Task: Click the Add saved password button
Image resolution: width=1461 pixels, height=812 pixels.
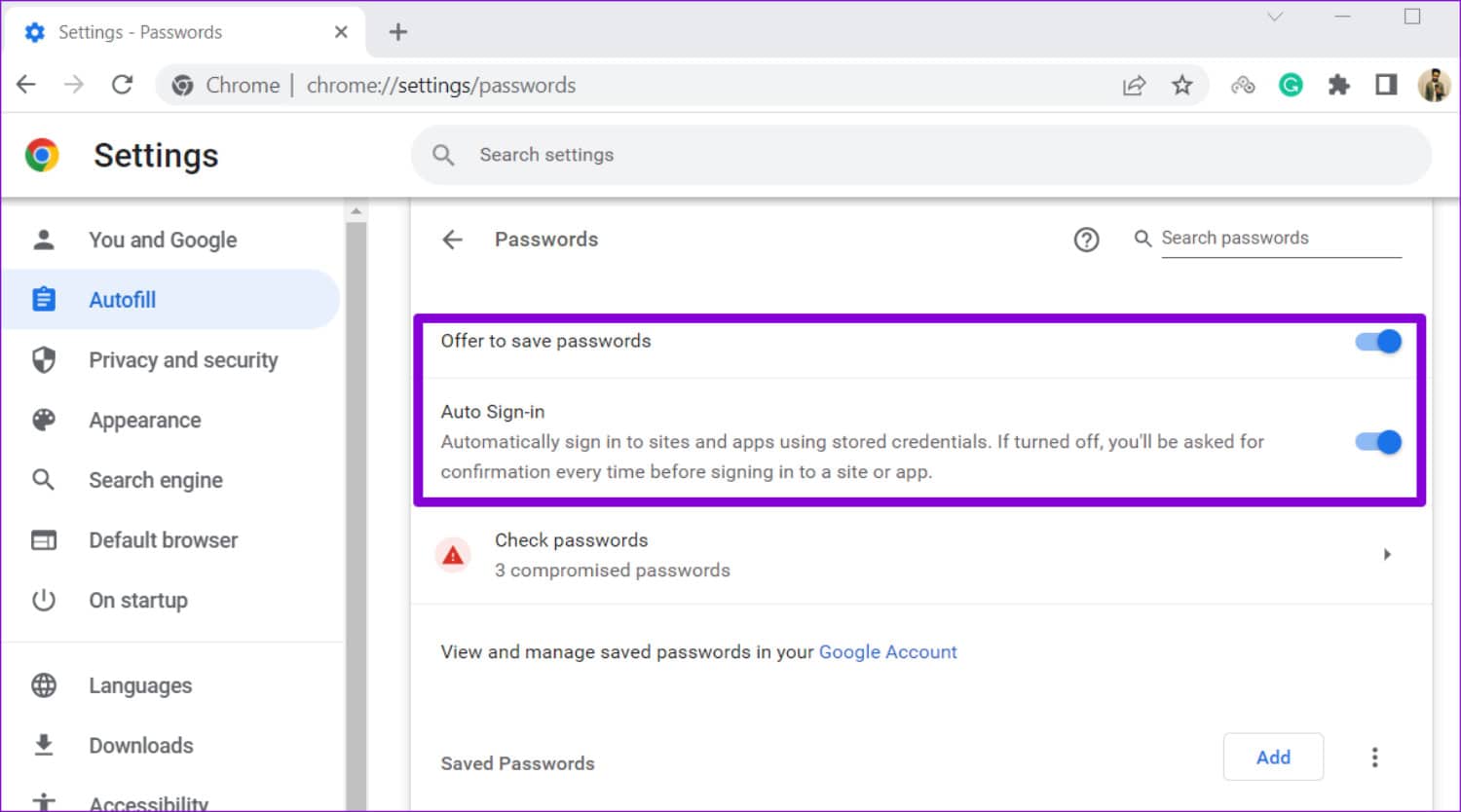Action: (x=1273, y=757)
